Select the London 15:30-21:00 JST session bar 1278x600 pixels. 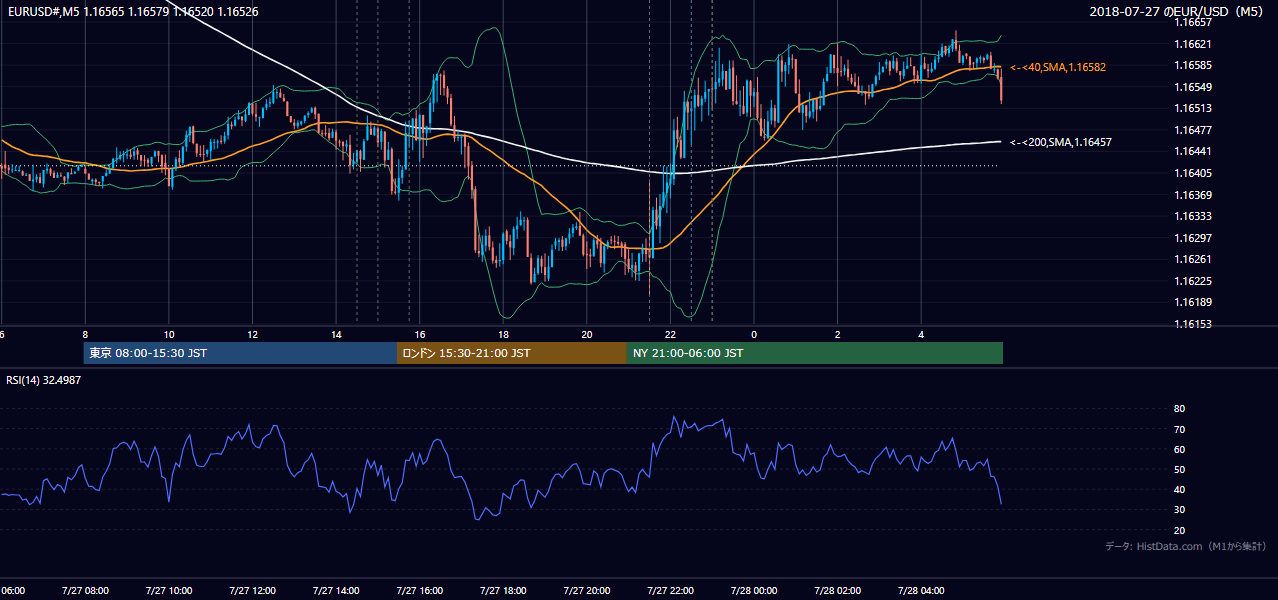(x=512, y=353)
